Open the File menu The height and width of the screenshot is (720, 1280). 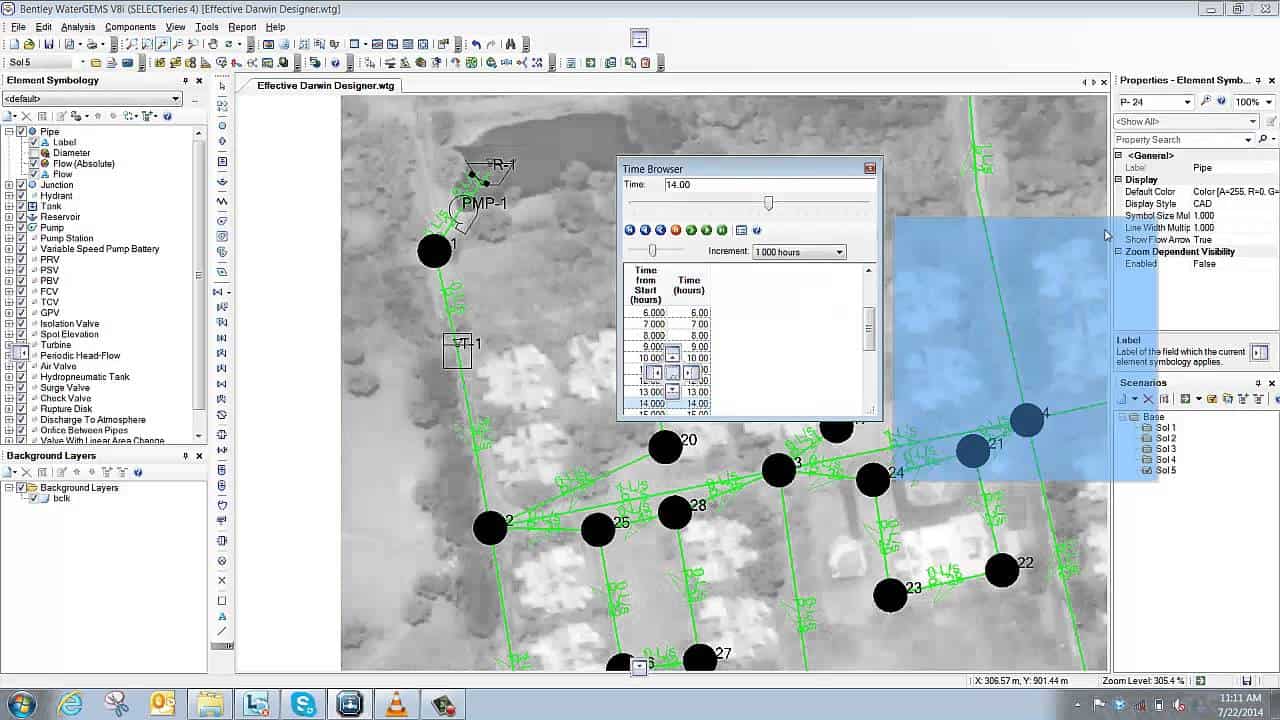[19, 27]
